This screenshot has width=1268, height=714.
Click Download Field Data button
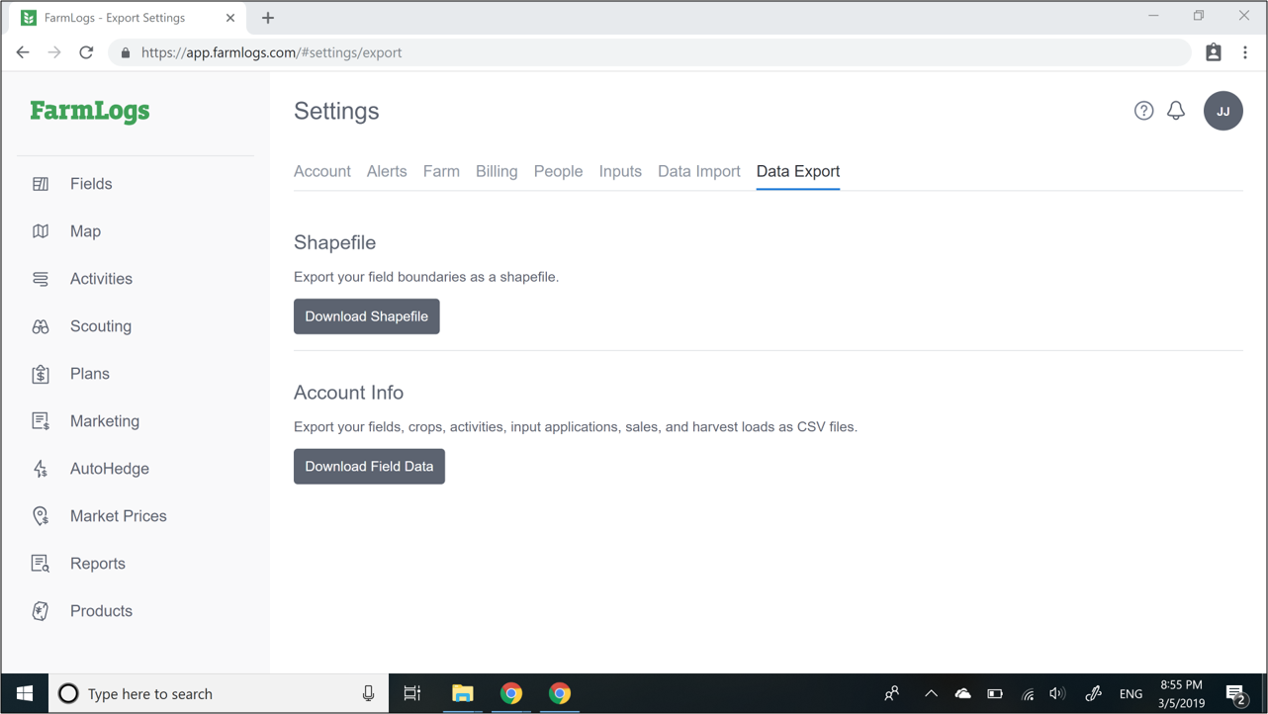click(369, 466)
